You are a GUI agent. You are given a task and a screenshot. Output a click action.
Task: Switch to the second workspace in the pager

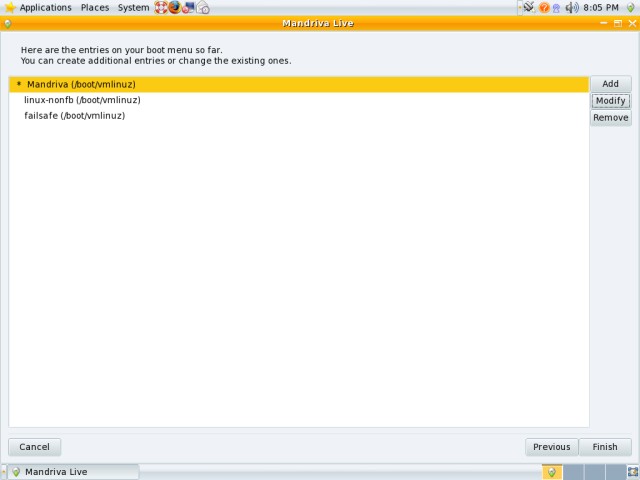pos(573,472)
